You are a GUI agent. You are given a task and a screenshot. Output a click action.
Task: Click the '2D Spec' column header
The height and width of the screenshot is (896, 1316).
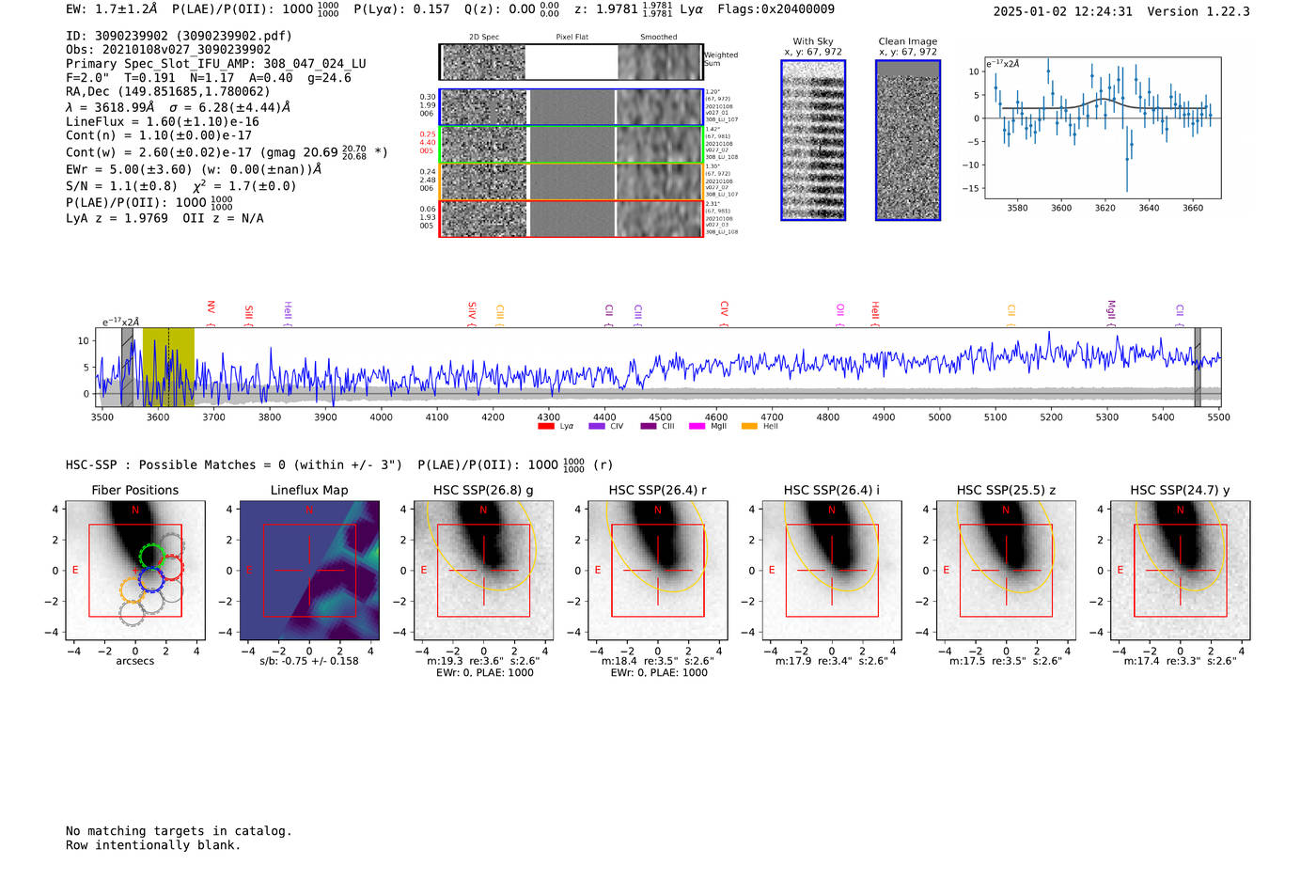[484, 37]
